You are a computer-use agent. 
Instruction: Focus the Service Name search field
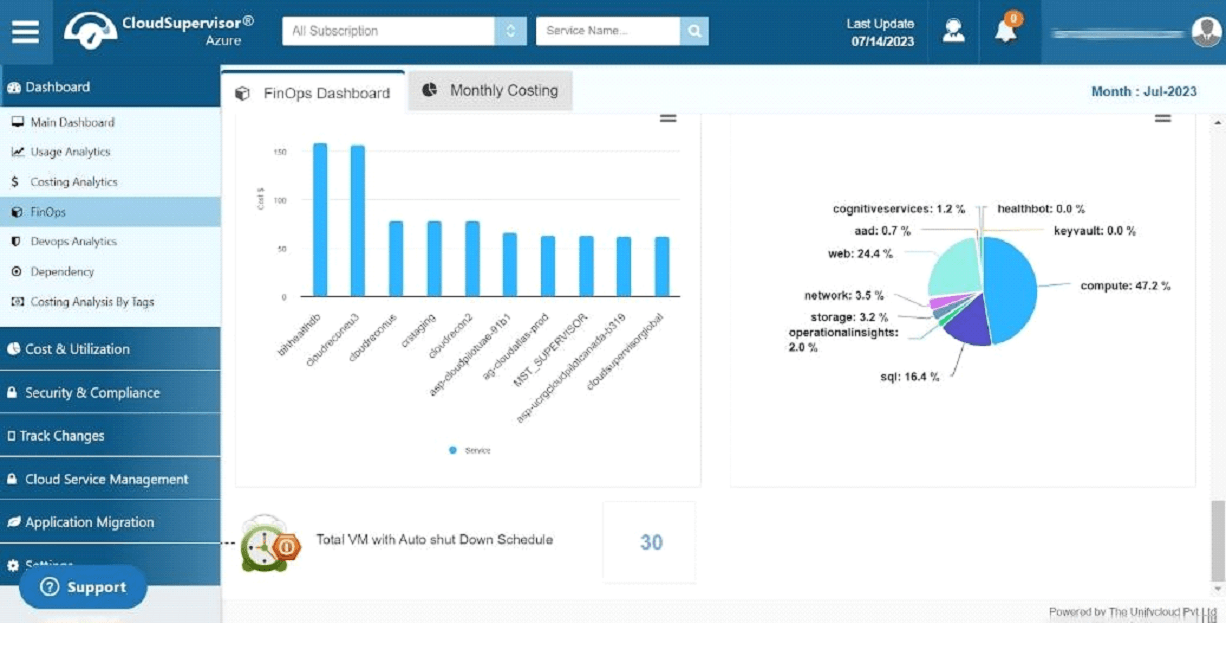[608, 31]
